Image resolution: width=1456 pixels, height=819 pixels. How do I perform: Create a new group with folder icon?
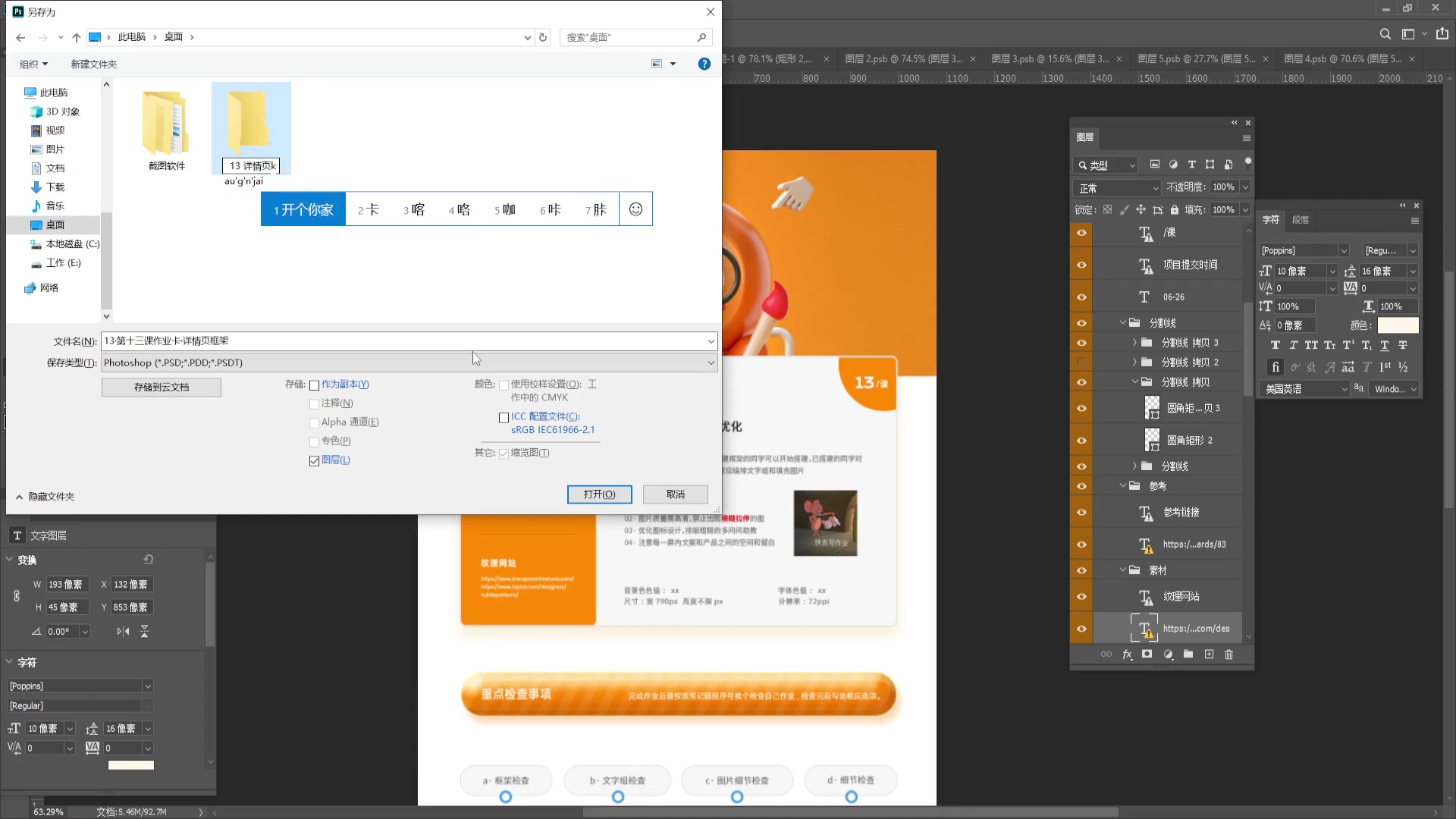pos(1188,654)
